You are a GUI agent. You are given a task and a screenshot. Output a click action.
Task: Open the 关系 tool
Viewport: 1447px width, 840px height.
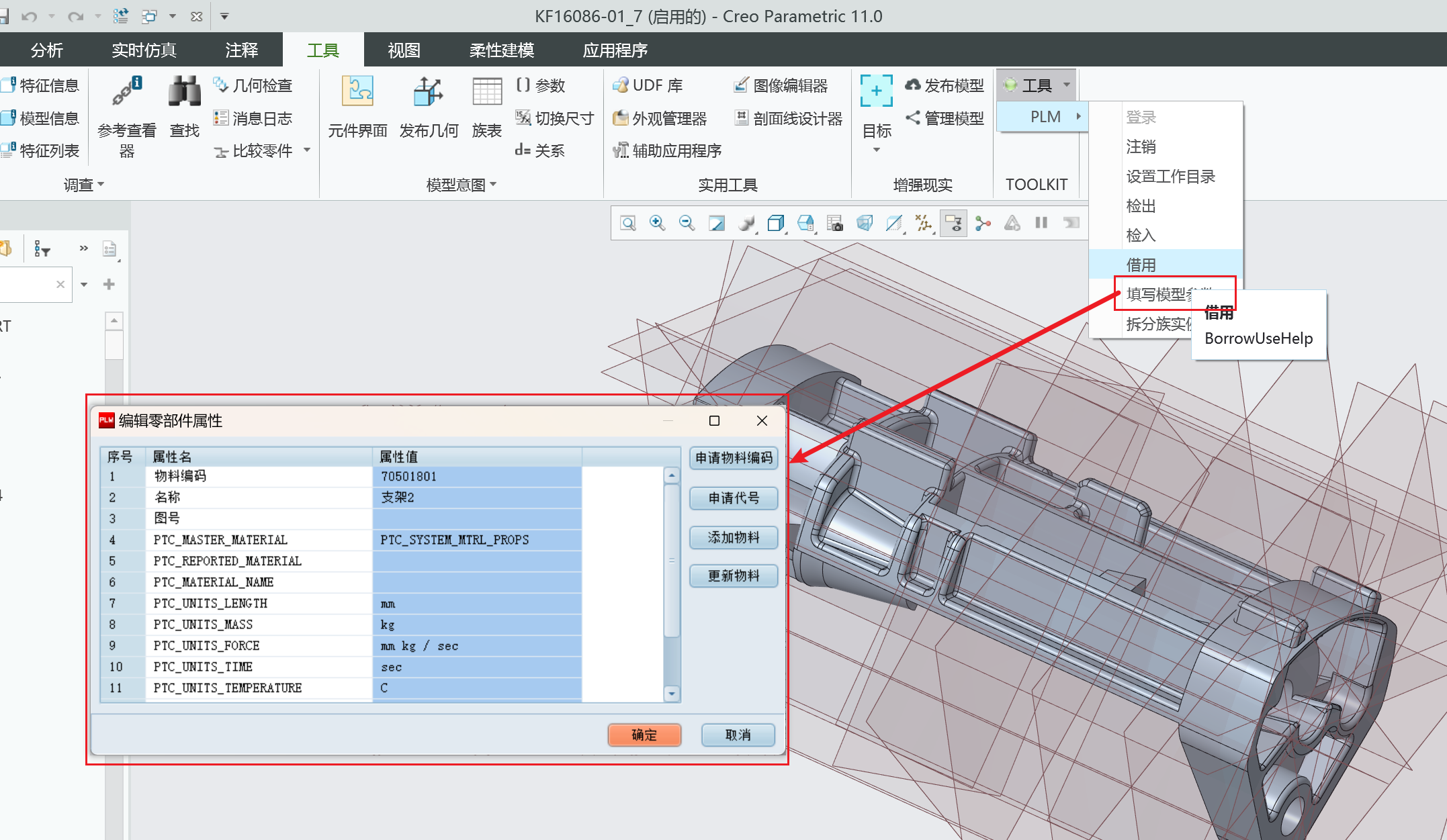click(x=540, y=150)
